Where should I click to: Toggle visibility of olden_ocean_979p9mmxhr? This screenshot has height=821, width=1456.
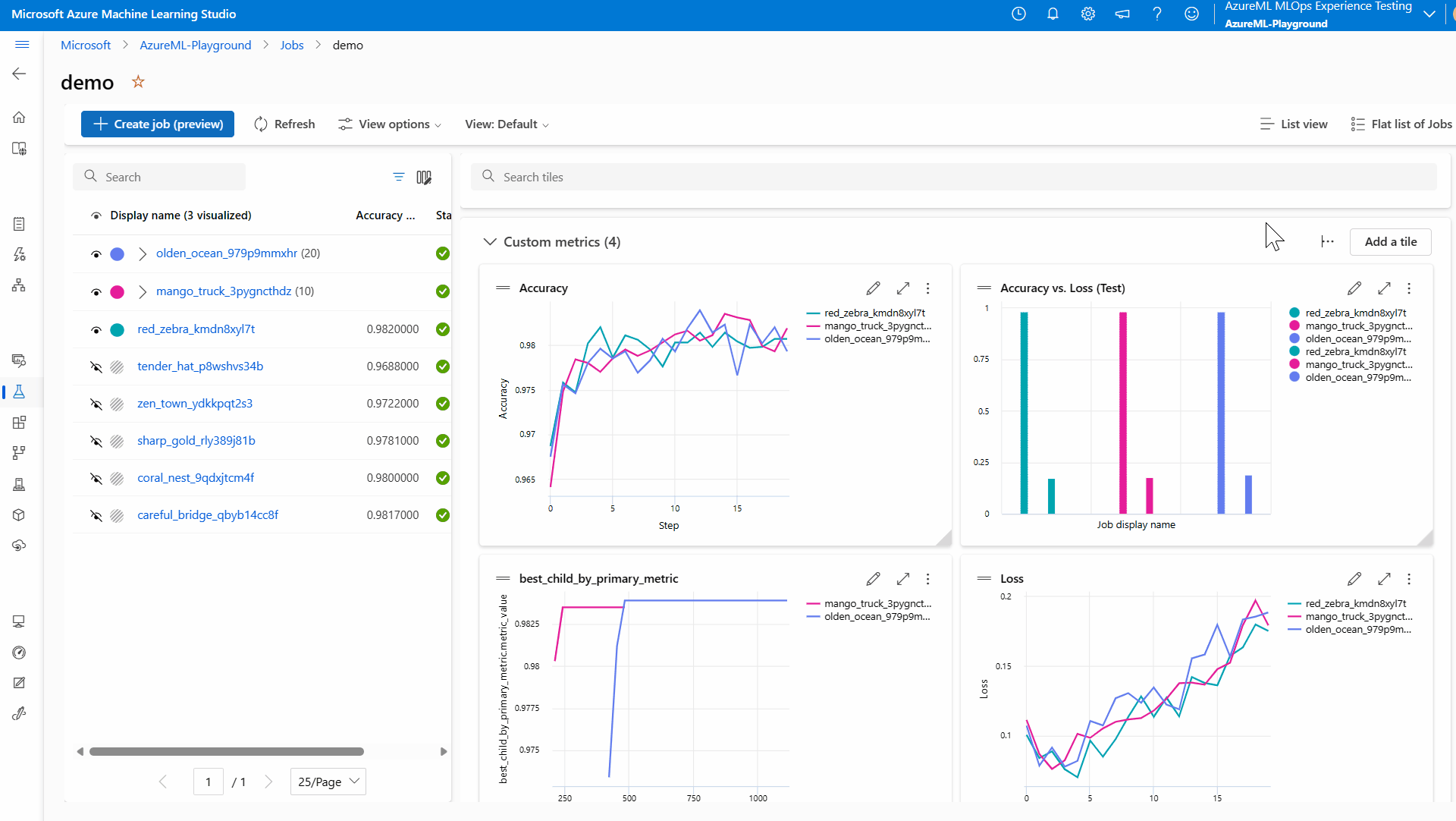(96, 254)
